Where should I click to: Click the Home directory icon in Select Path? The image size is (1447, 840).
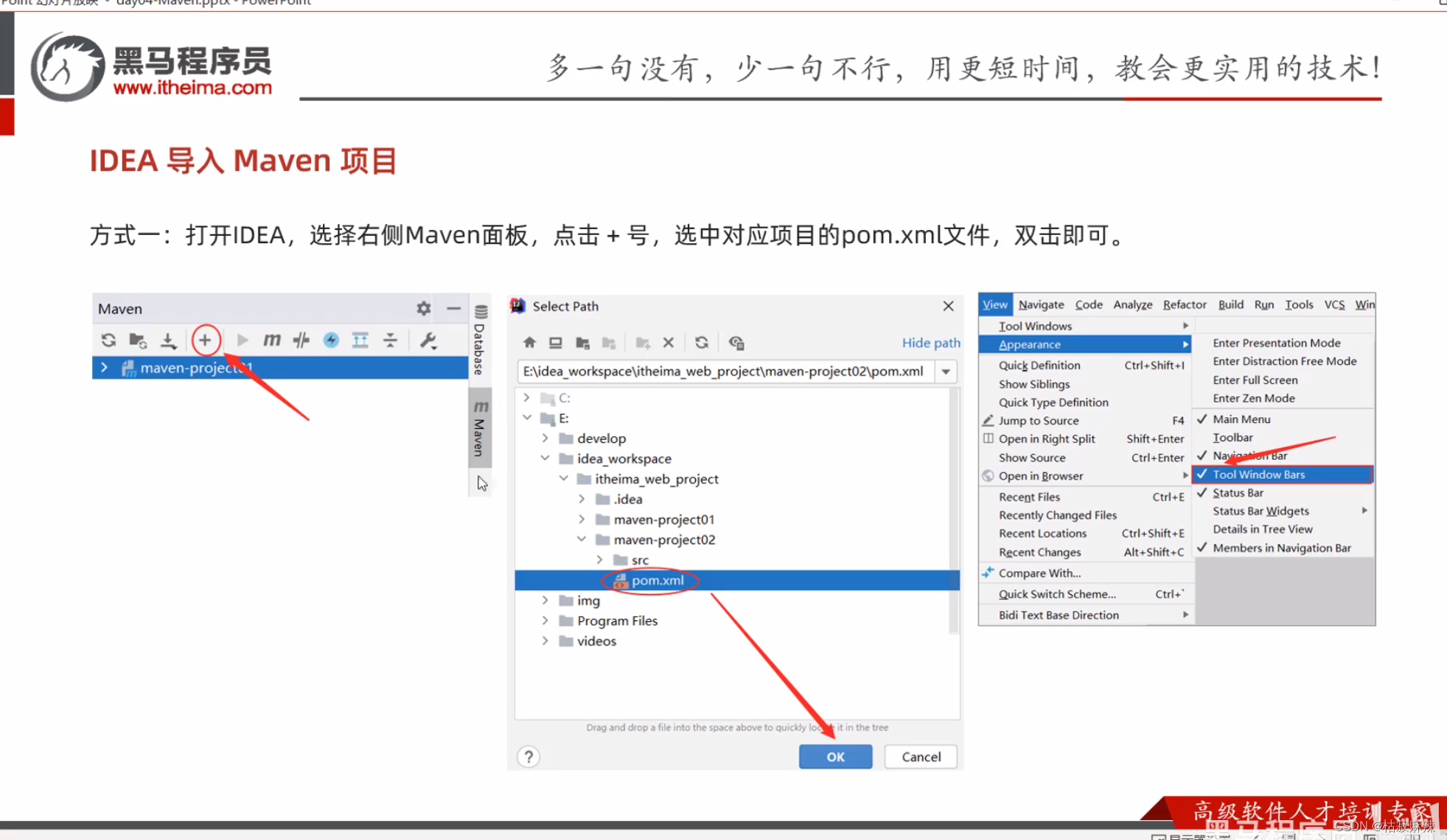click(529, 342)
